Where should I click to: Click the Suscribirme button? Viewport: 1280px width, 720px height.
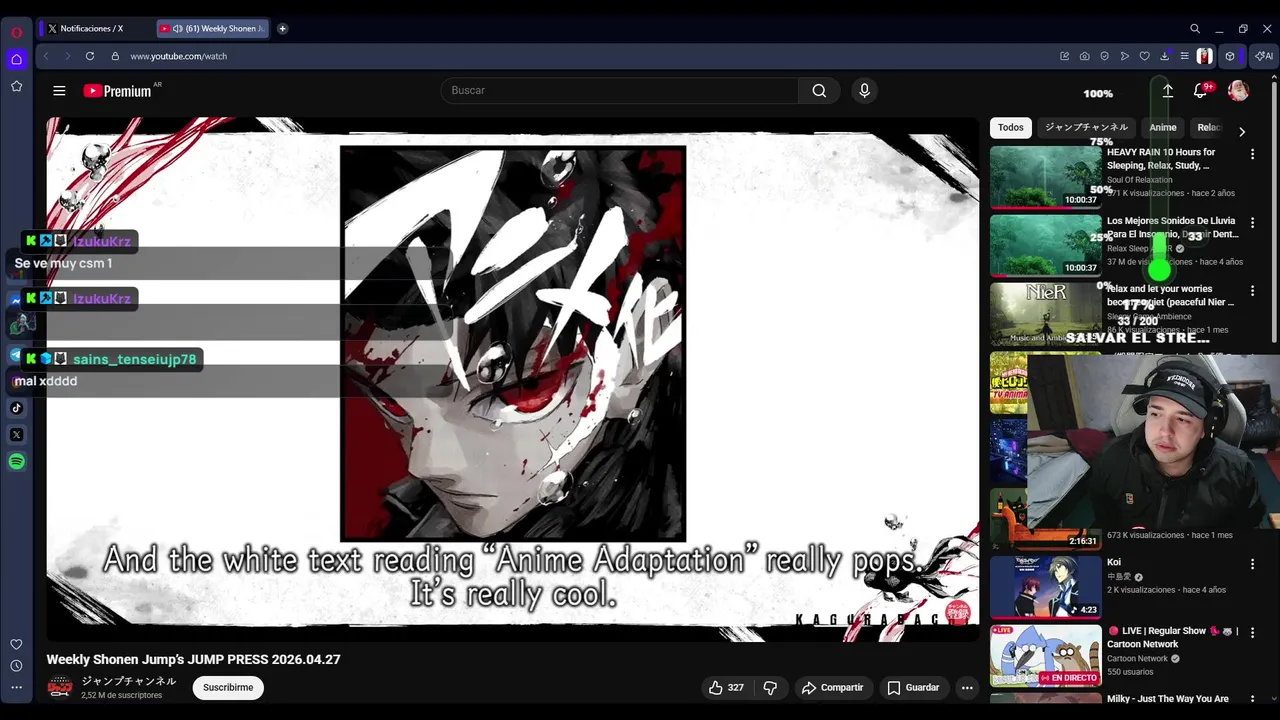coord(228,688)
